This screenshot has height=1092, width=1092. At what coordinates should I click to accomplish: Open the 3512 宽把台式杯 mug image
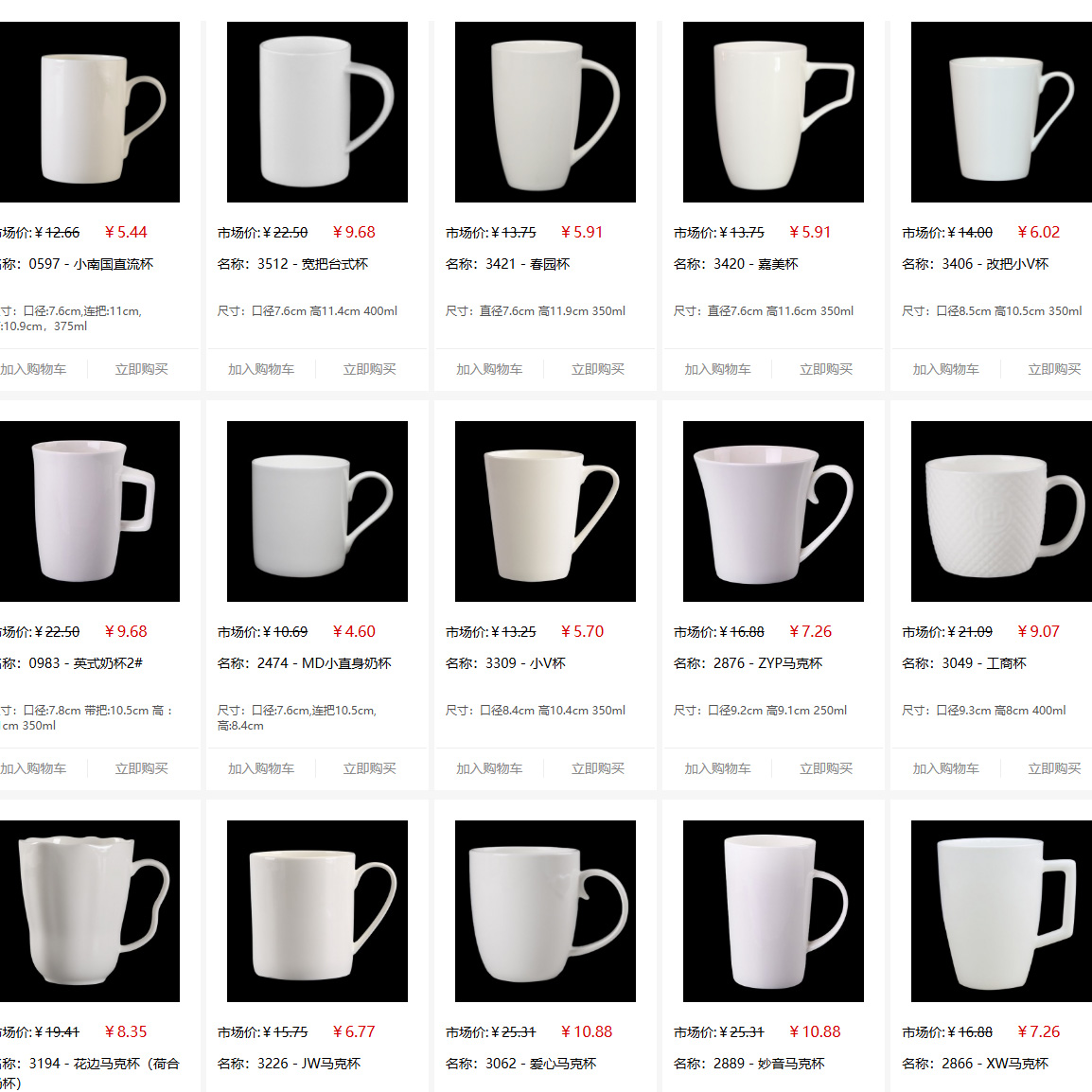pyautogui.click(x=317, y=112)
